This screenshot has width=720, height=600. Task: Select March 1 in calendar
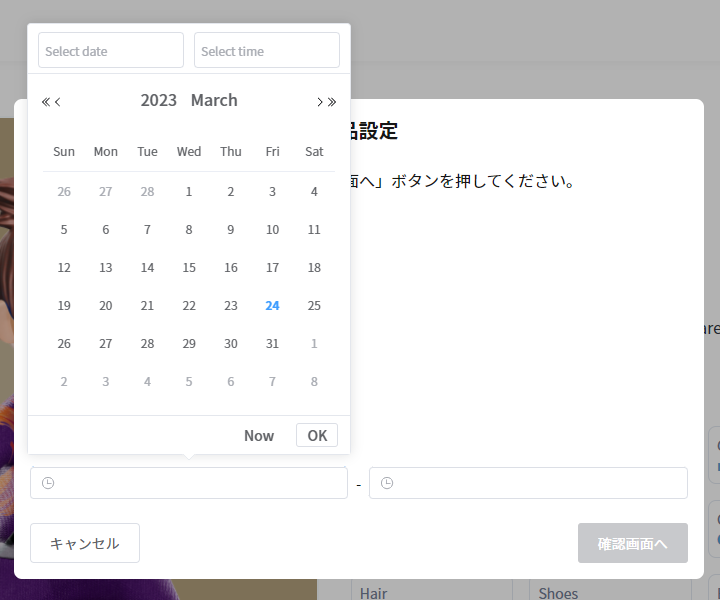coord(189,191)
